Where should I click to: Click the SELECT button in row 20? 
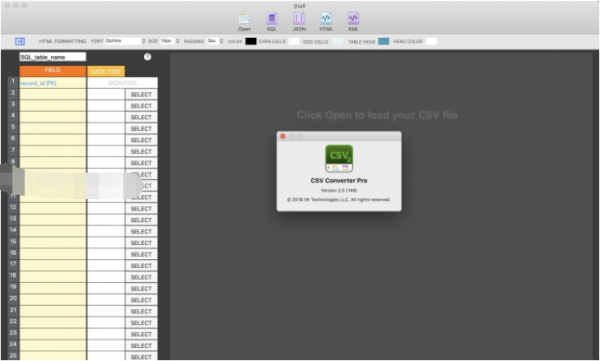click(x=141, y=301)
